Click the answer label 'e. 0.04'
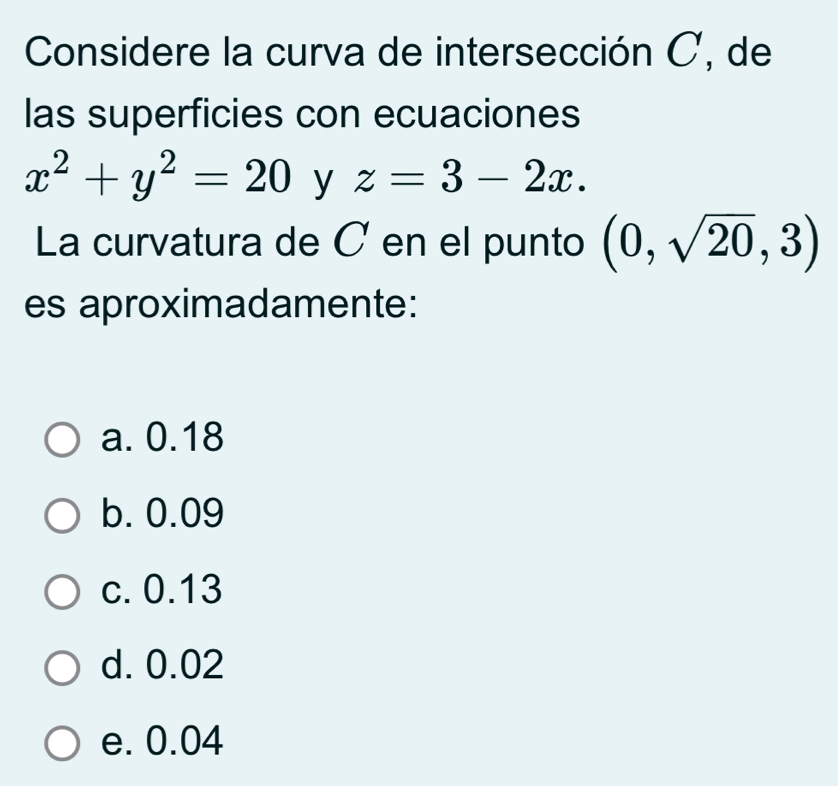The width and height of the screenshot is (838, 786). coord(162,741)
